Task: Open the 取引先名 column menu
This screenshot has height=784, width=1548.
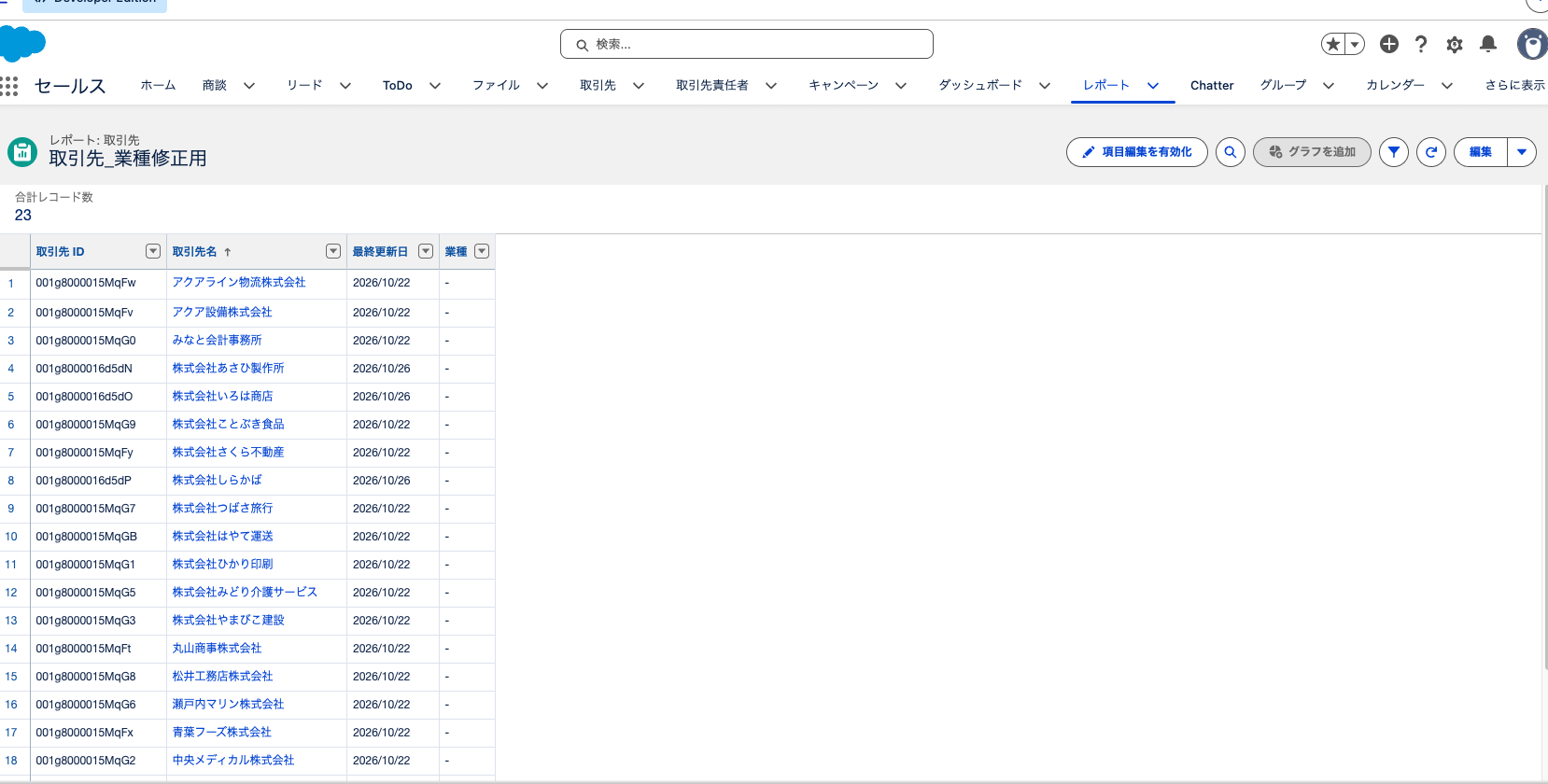Action: click(x=333, y=251)
